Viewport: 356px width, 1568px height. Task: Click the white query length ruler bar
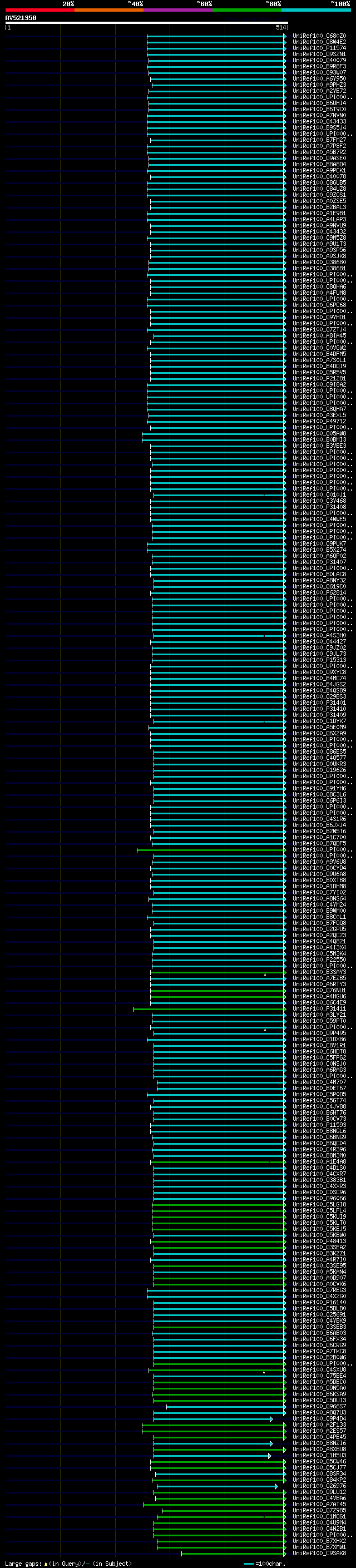[147, 22]
